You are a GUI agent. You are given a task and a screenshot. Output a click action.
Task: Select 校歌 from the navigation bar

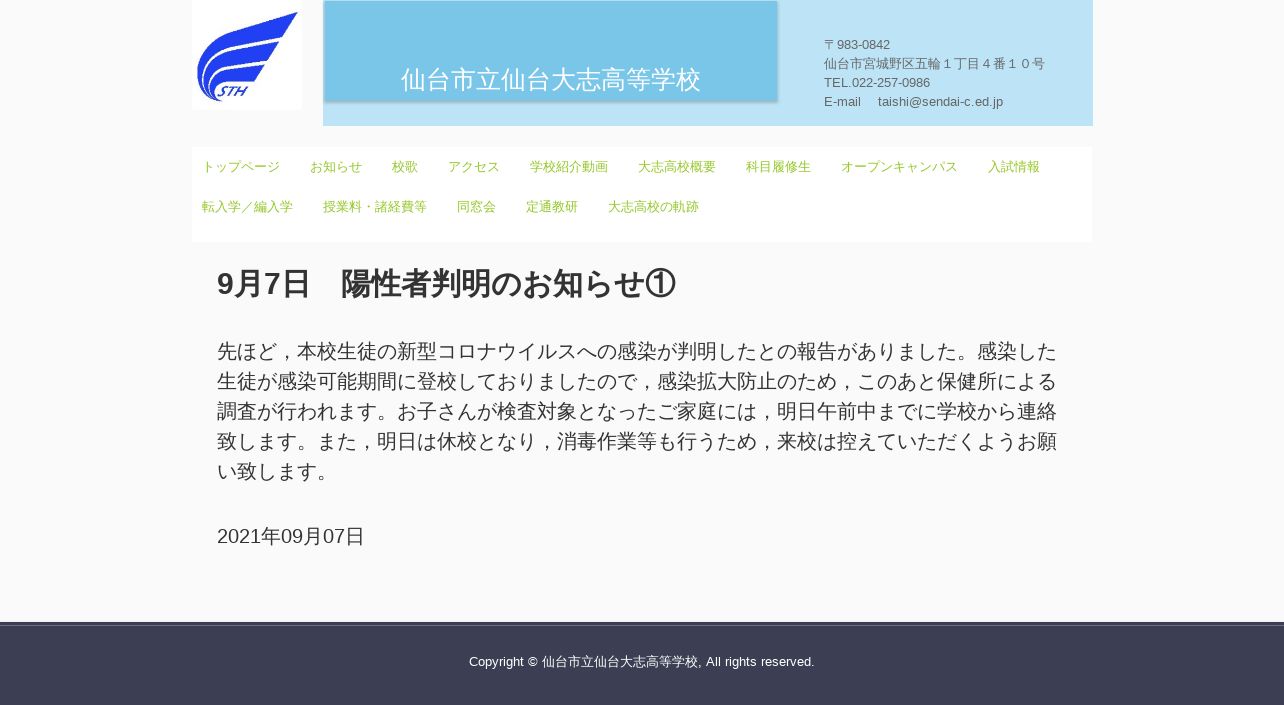pyautogui.click(x=405, y=167)
